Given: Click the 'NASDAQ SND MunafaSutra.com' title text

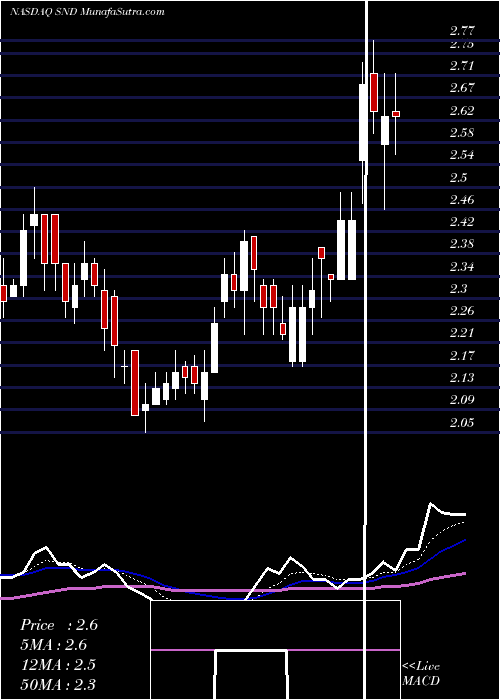Looking at the screenshot, I should tap(87, 12).
